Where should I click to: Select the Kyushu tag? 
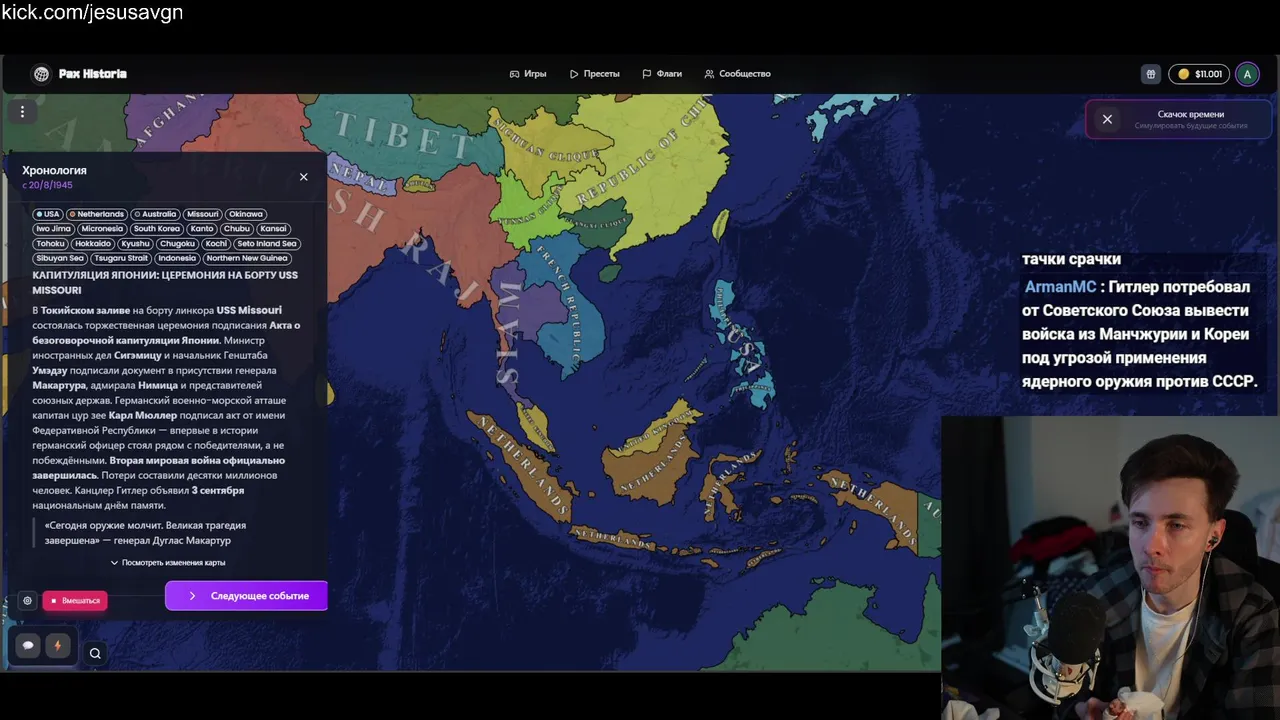pos(135,244)
